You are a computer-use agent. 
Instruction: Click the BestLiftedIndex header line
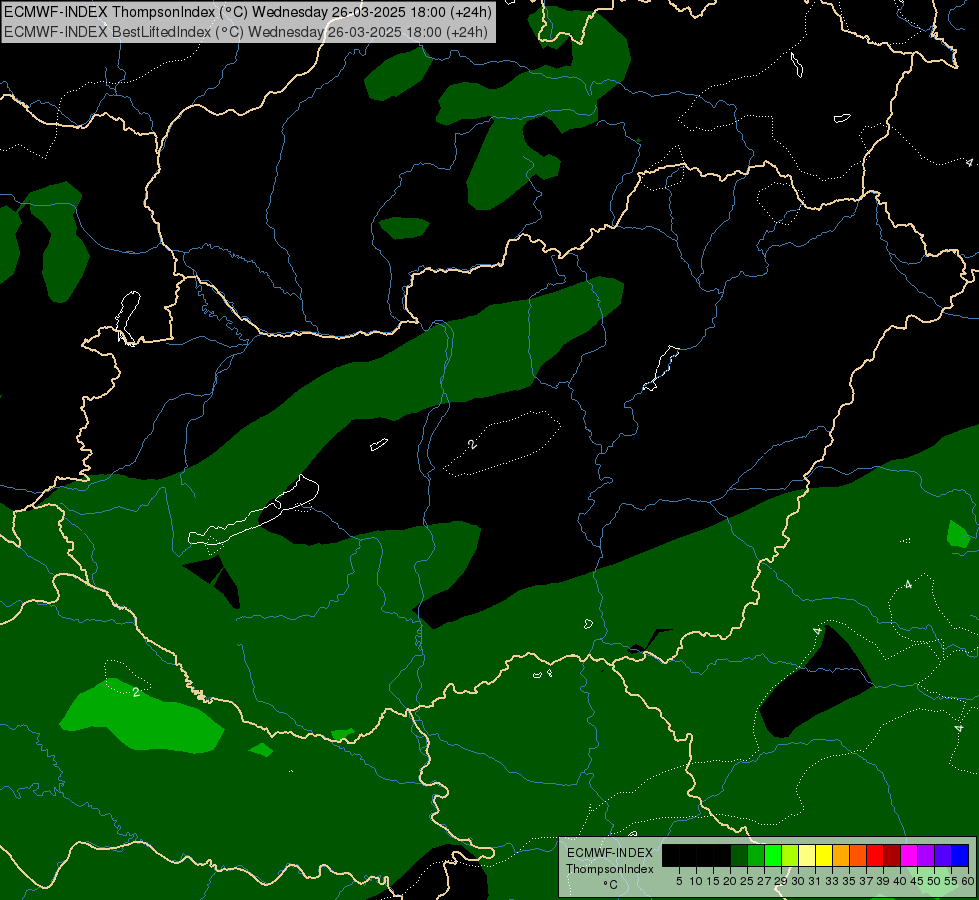point(246,32)
